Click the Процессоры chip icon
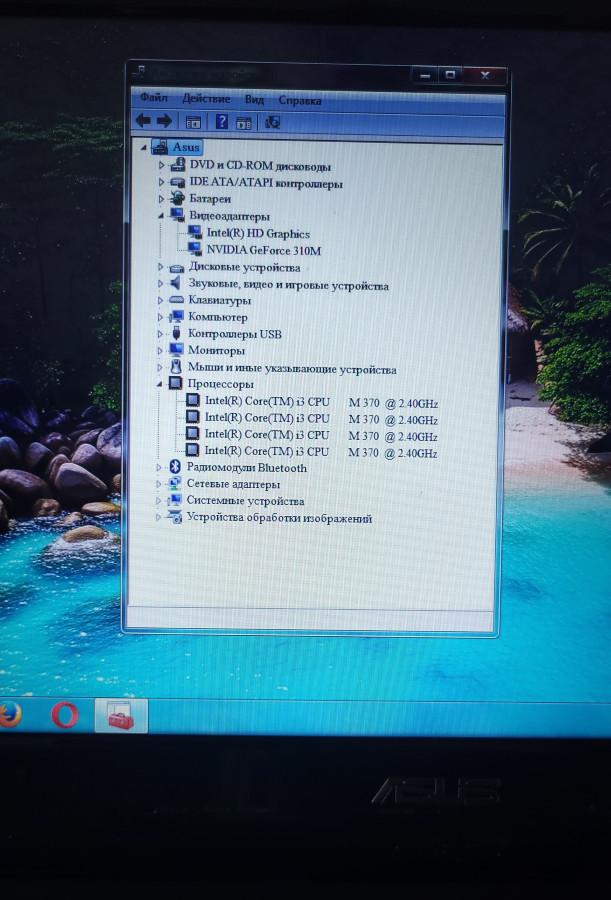The image size is (611, 900). 175,383
